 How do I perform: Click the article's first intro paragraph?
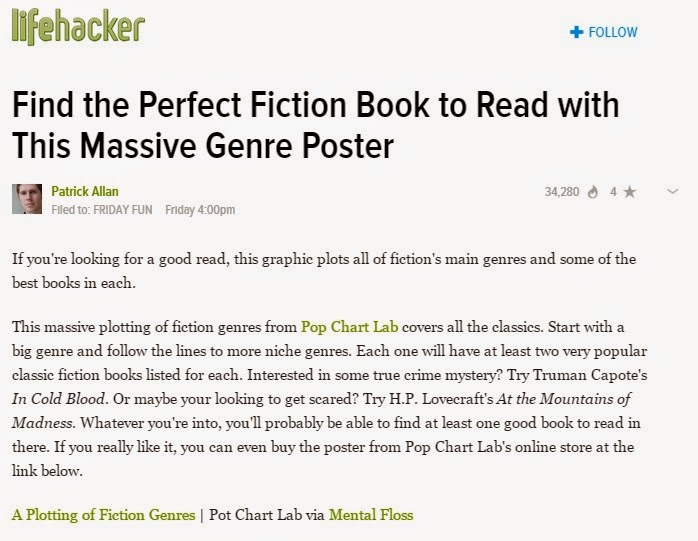324,269
